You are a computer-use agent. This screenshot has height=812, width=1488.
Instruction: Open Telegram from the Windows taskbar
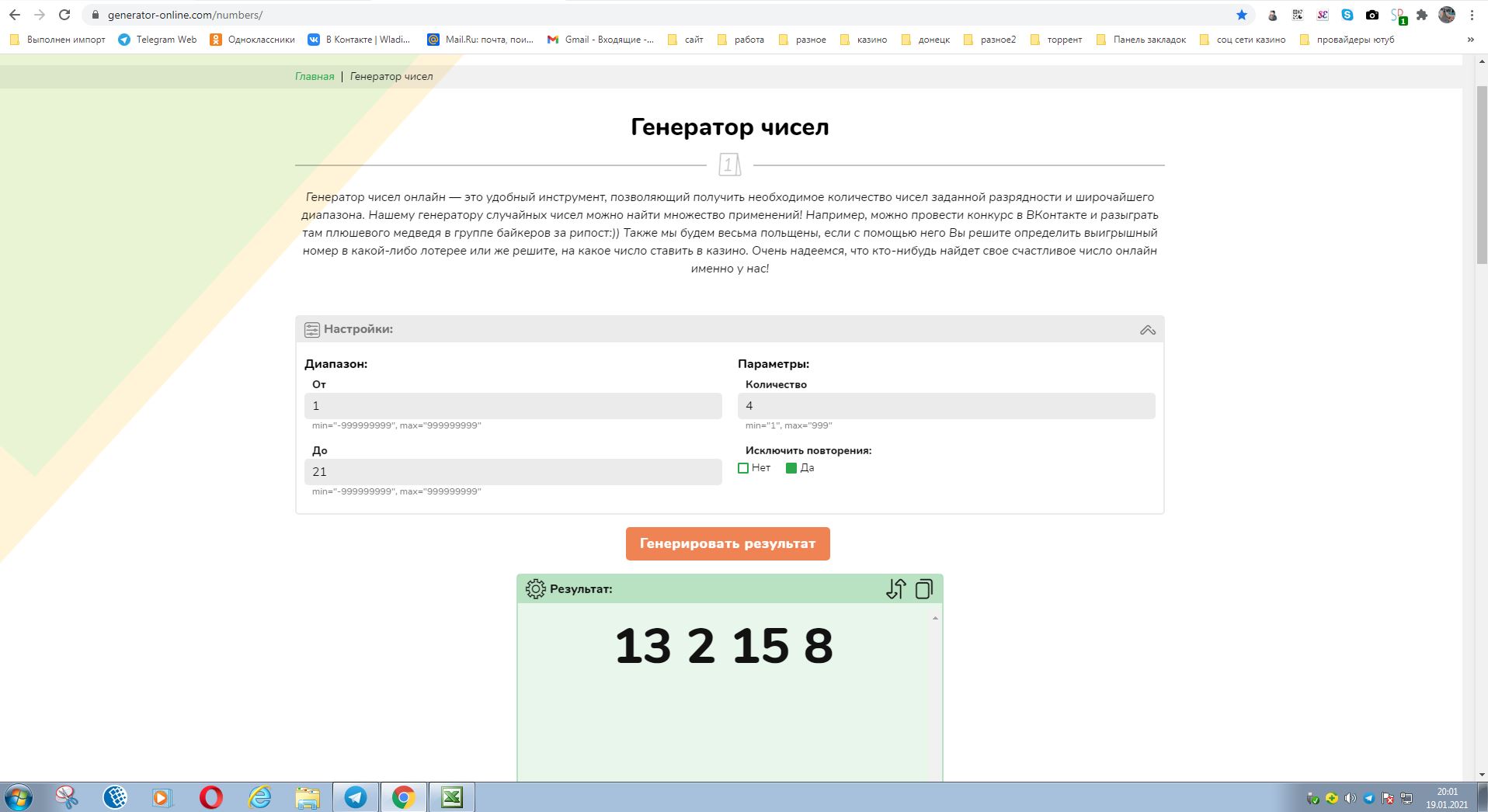356,797
